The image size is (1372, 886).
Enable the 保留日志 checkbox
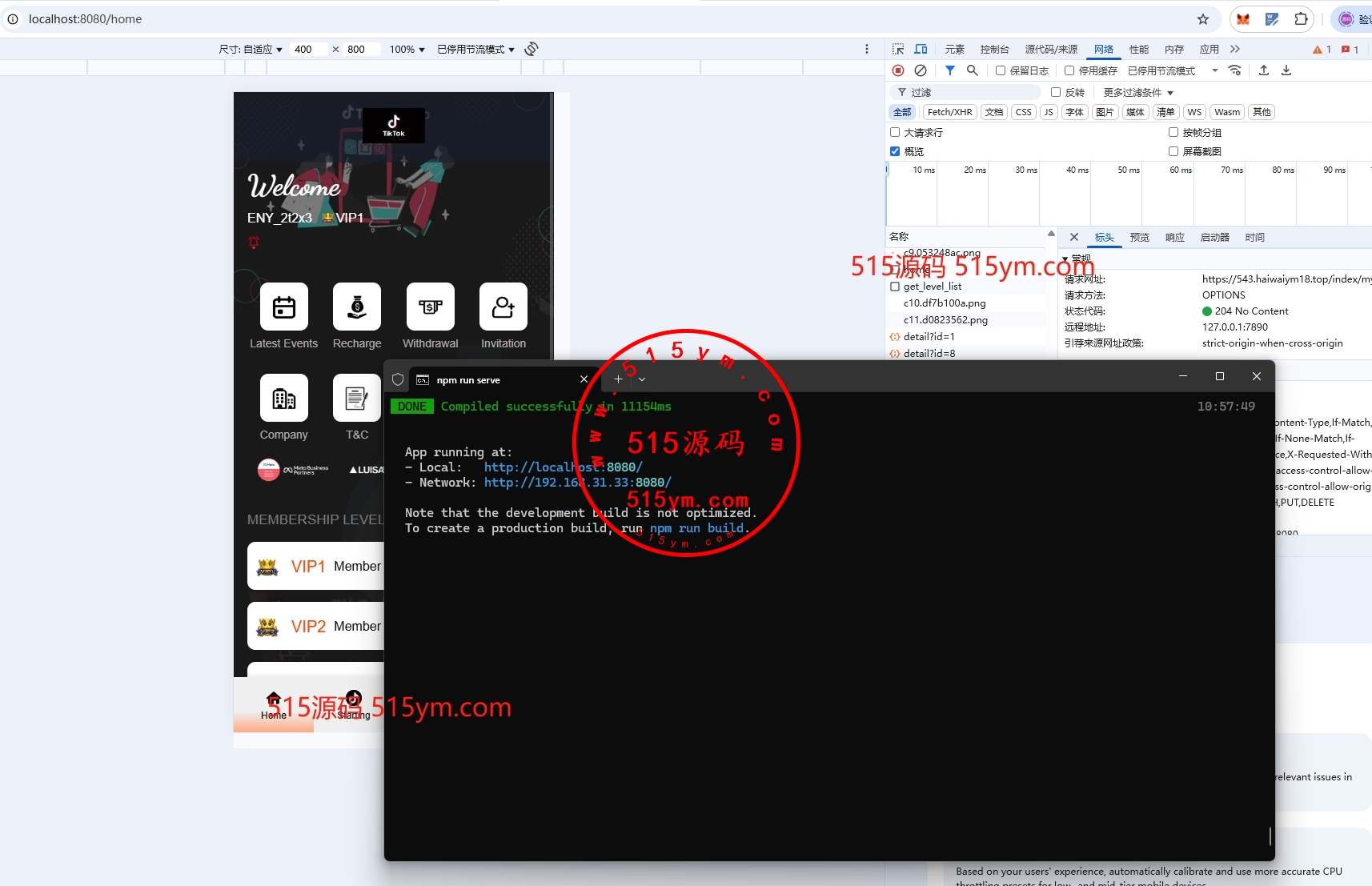coord(1001,70)
